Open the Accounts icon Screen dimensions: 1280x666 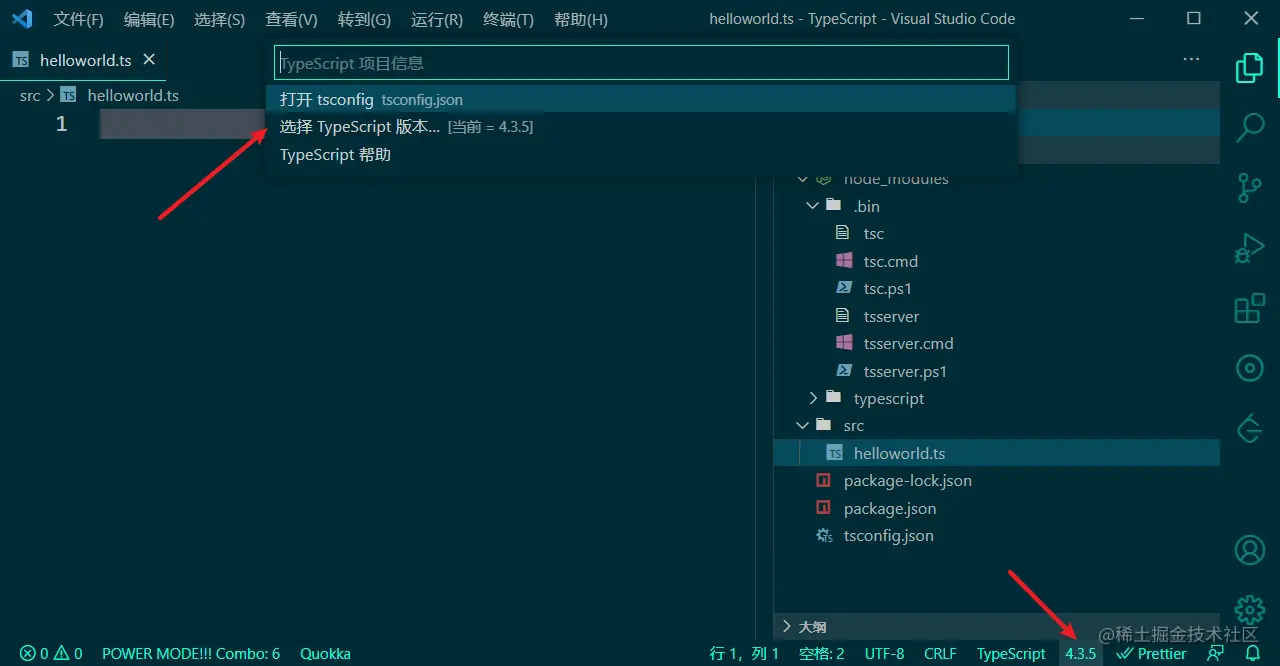point(1250,549)
